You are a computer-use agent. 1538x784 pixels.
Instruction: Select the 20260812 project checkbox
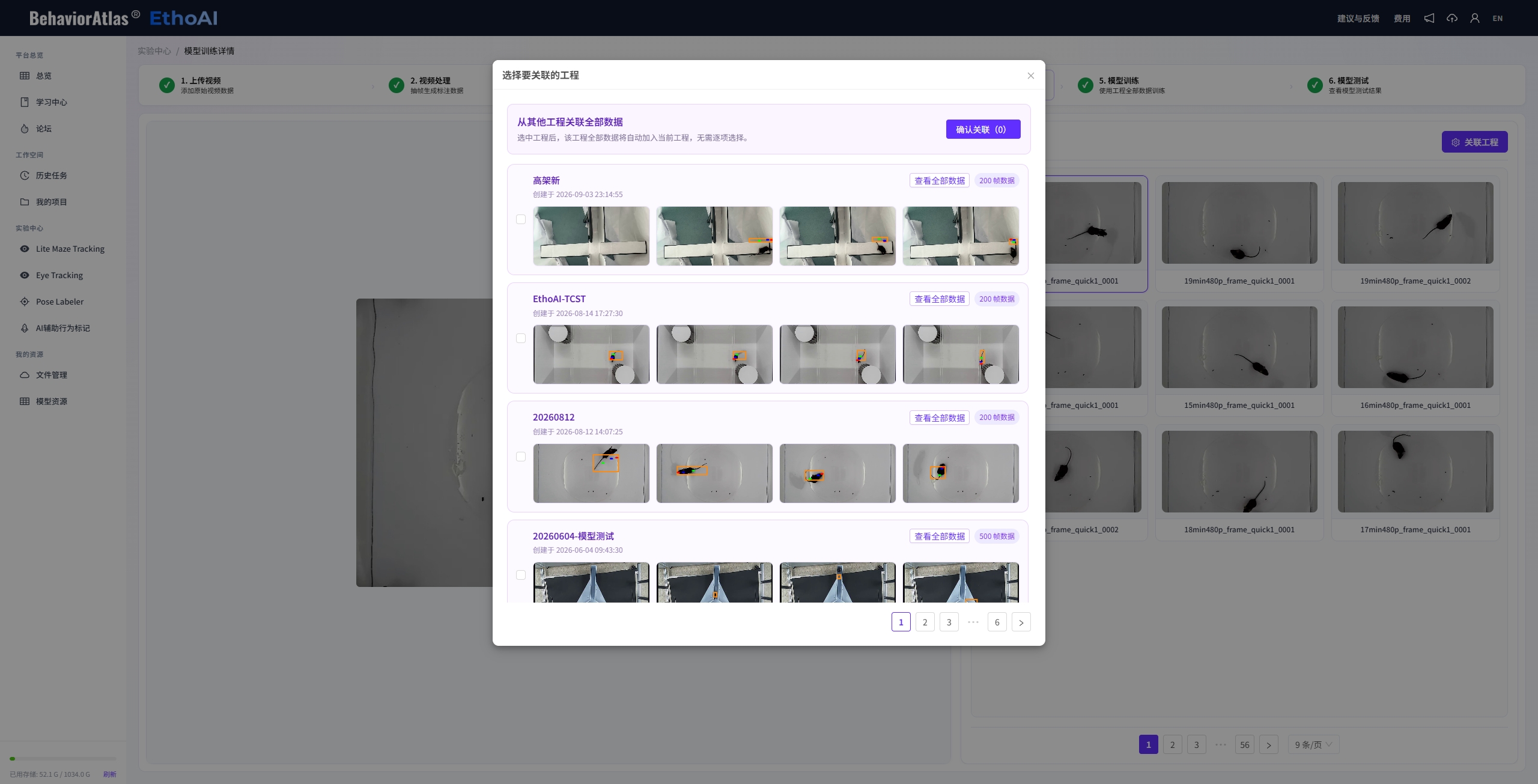pos(521,457)
